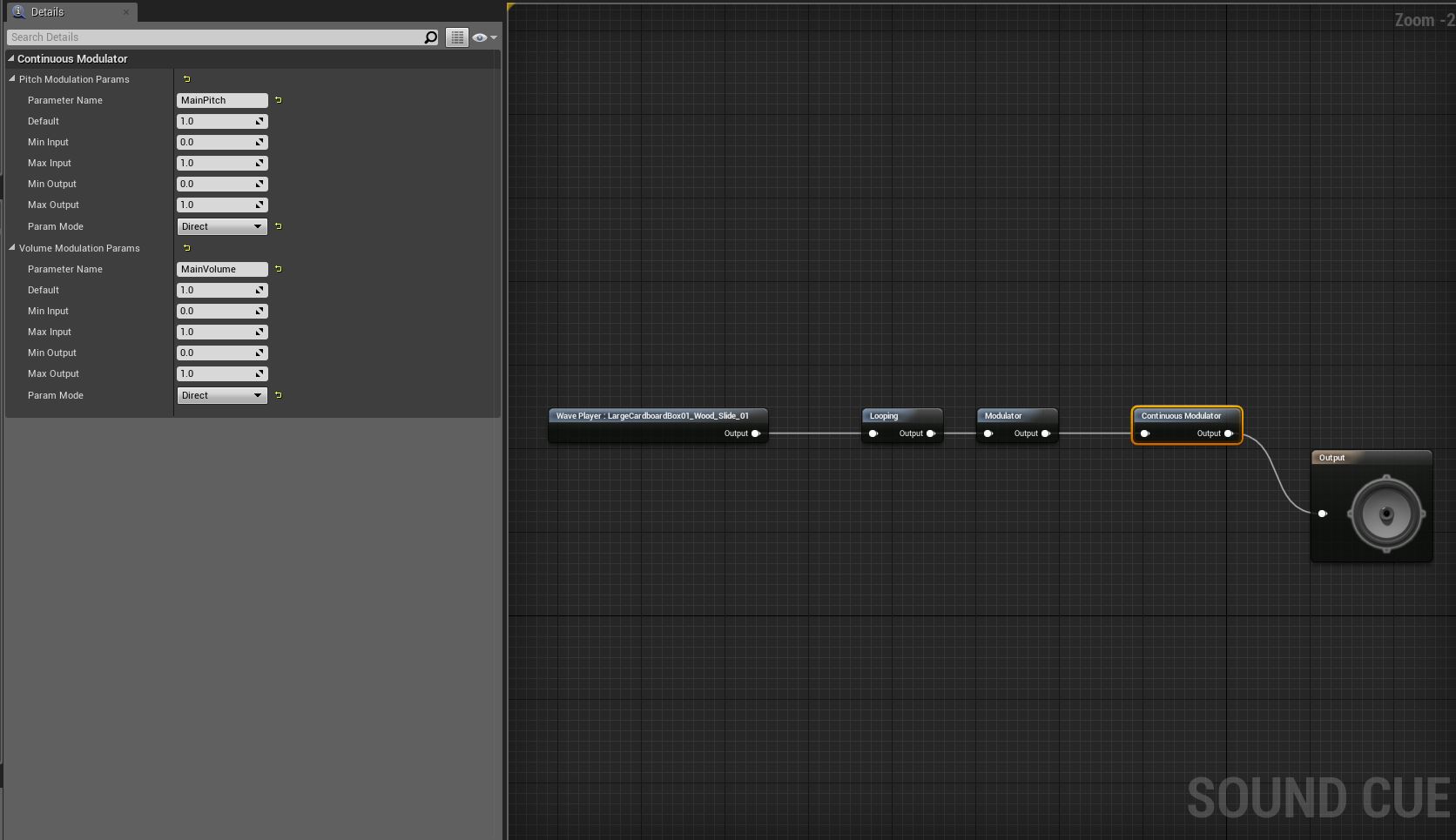The image size is (1456, 840).
Task: Click the Wave Player node's output pin
Action: (755, 433)
